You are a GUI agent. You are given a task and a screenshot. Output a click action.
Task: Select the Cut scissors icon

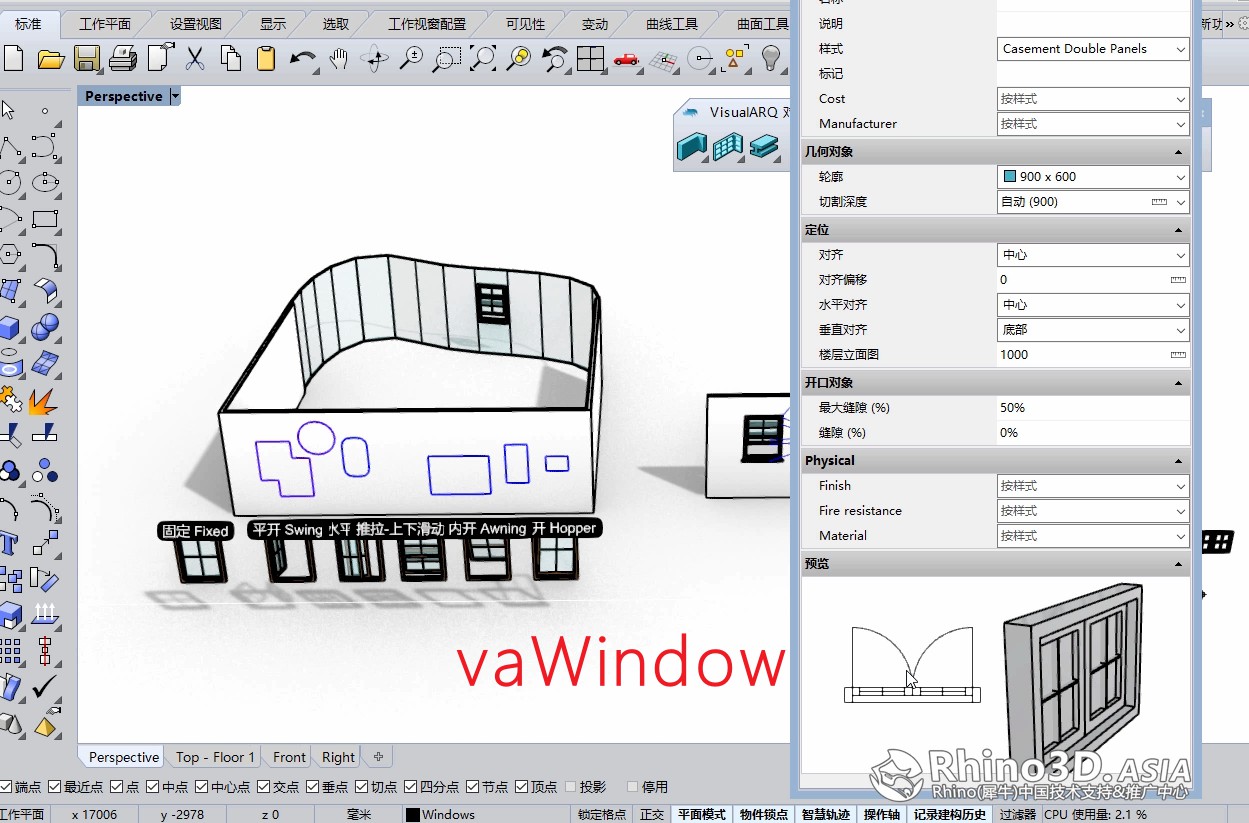click(x=195, y=58)
